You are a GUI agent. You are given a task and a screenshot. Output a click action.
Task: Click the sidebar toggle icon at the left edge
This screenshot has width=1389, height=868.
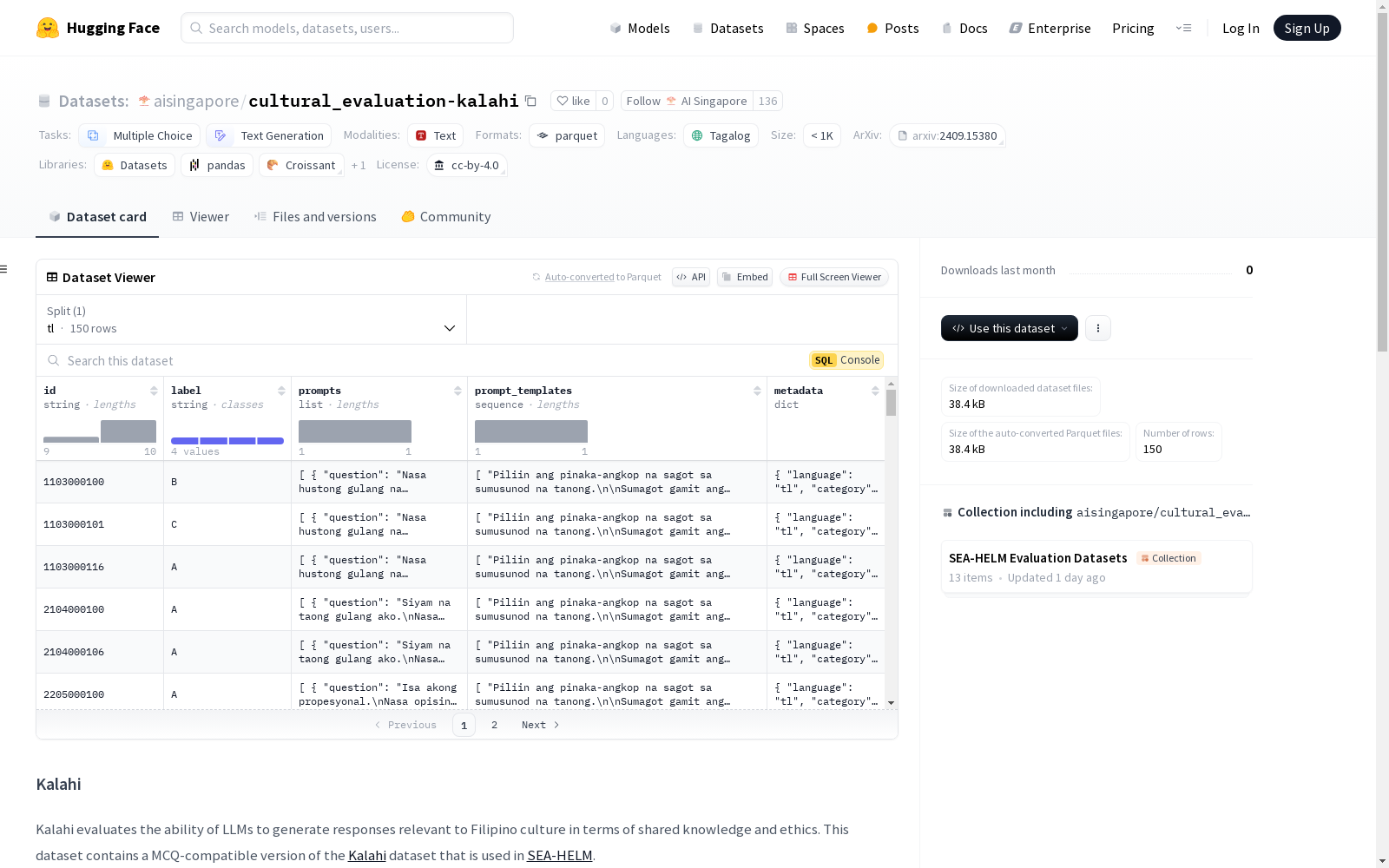pos(3,269)
